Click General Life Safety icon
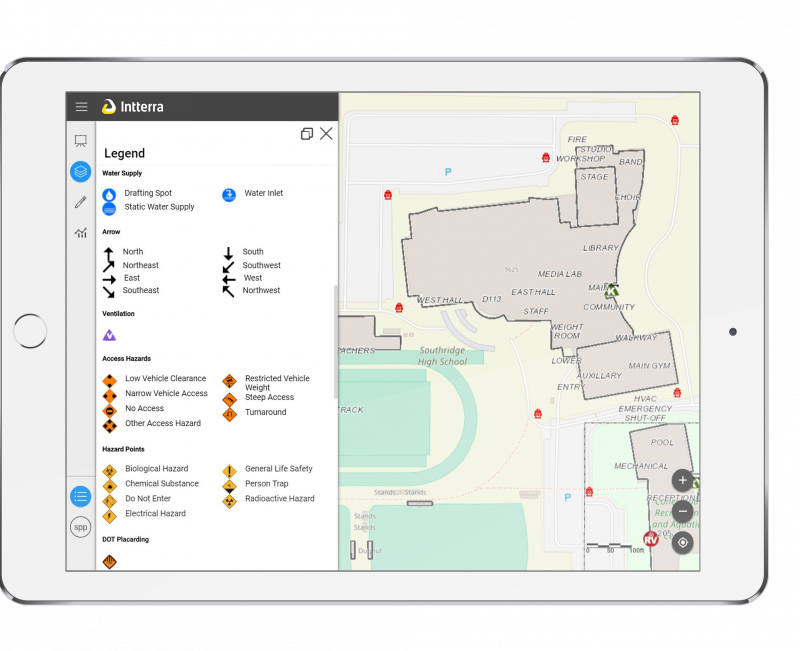 click(x=230, y=471)
